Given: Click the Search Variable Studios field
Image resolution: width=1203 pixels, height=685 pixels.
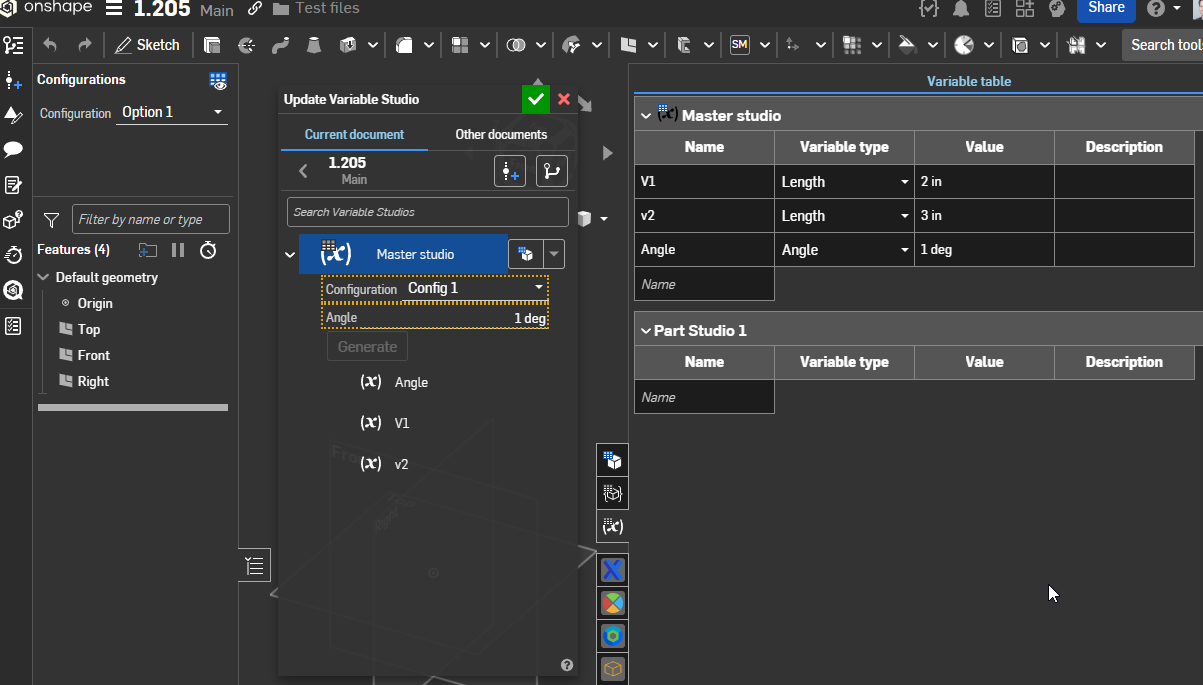Looking at the screenshot, I should [x=427, y=212].
